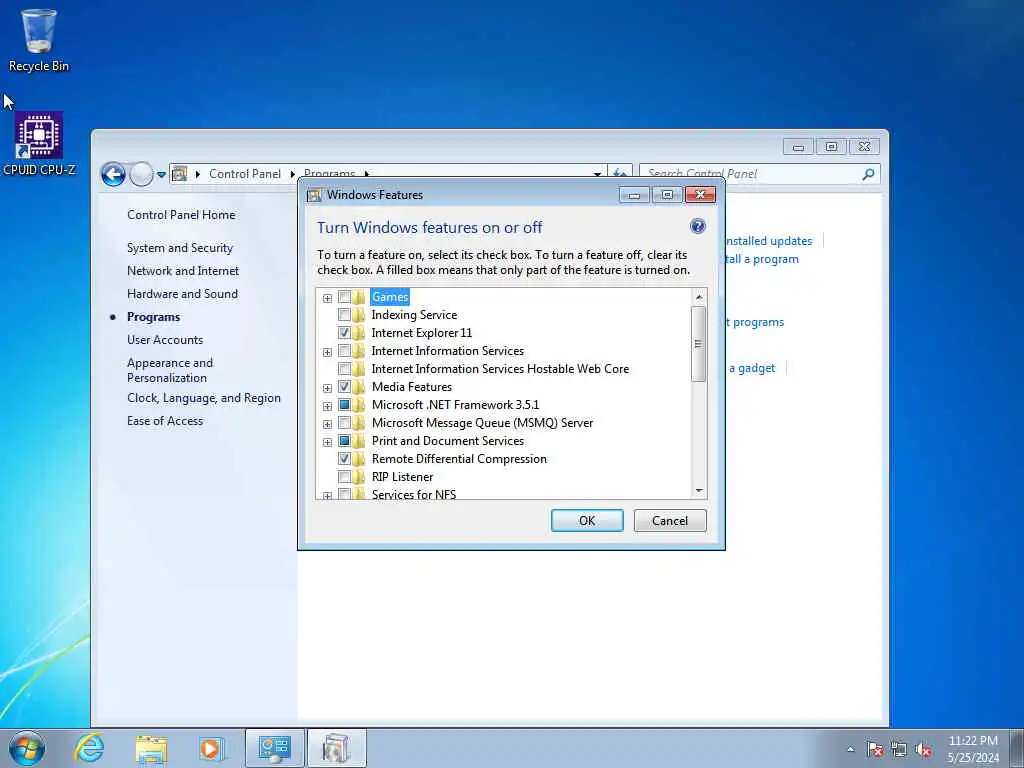The image size is (1024, 768).
Task: Click the Media Features folder icon
Action: pos(359,387)
